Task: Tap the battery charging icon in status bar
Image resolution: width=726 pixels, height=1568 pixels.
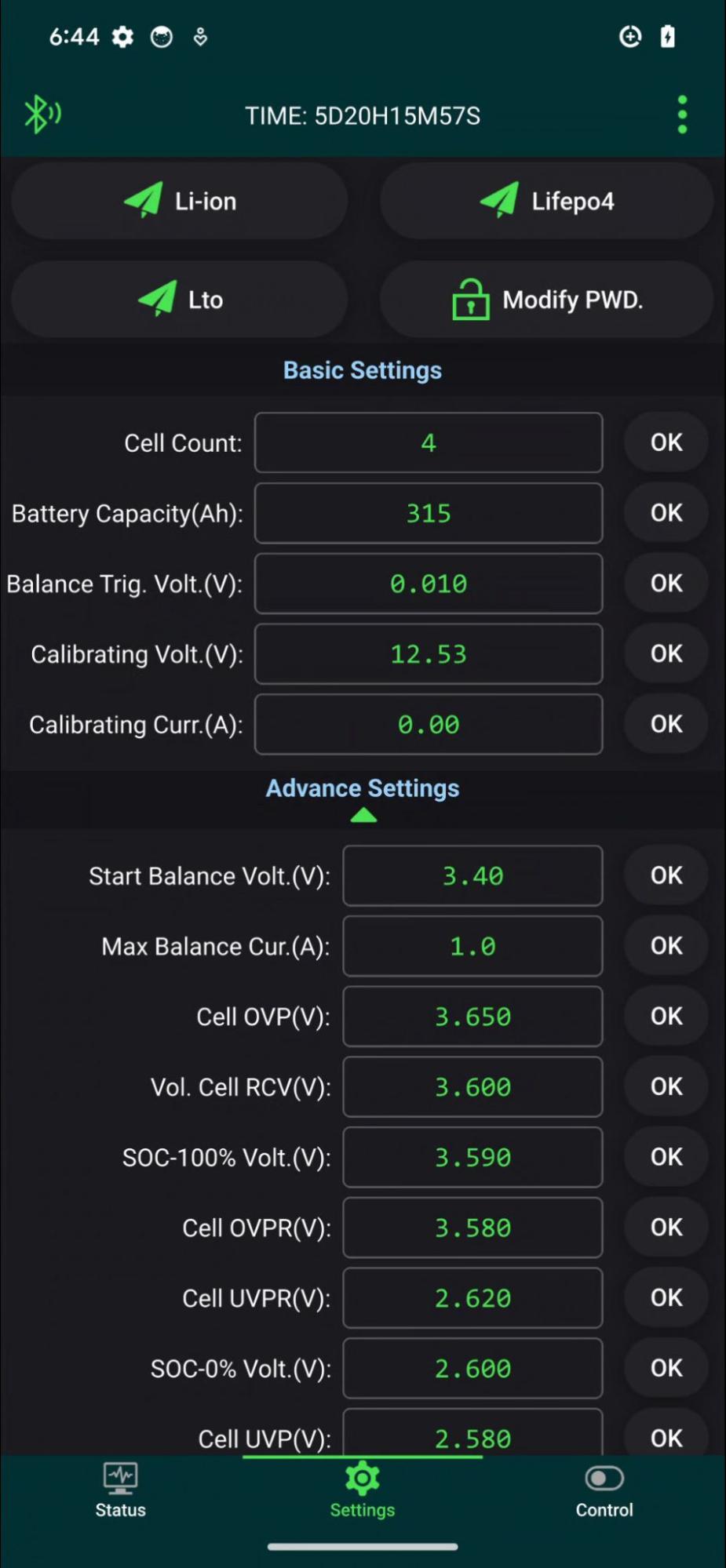Action: coord(667,37)
